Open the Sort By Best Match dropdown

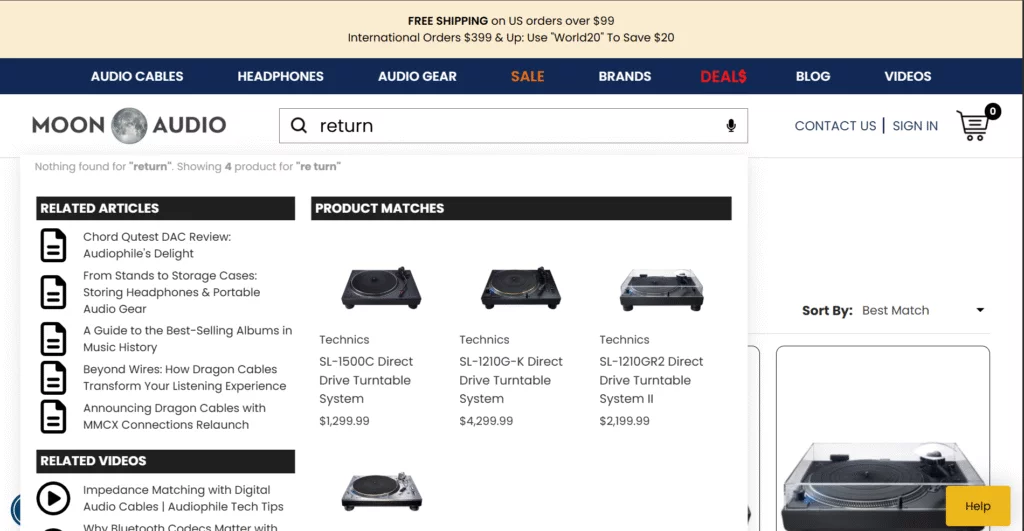pos(923,310)
